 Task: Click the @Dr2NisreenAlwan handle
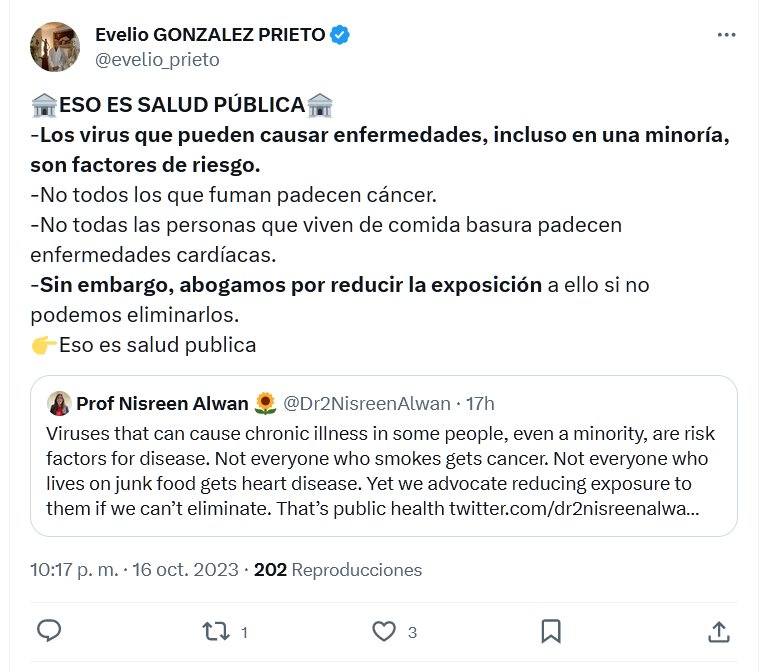click(x=369, y=404)
